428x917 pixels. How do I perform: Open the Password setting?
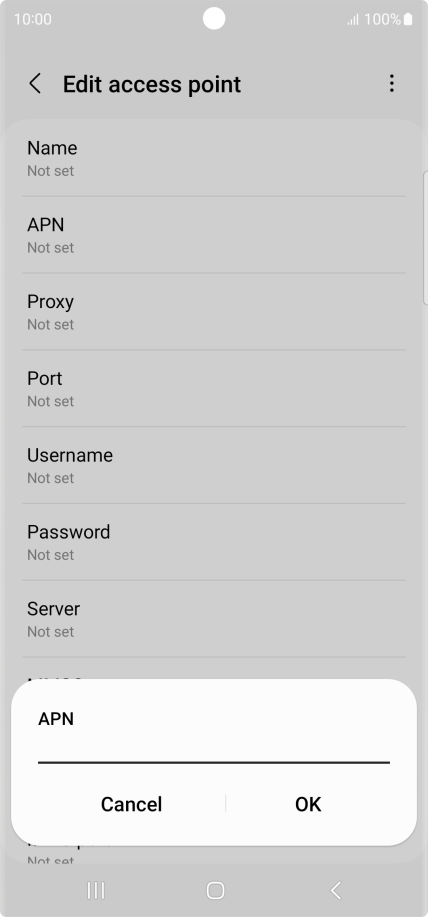[x=214, y=542]
